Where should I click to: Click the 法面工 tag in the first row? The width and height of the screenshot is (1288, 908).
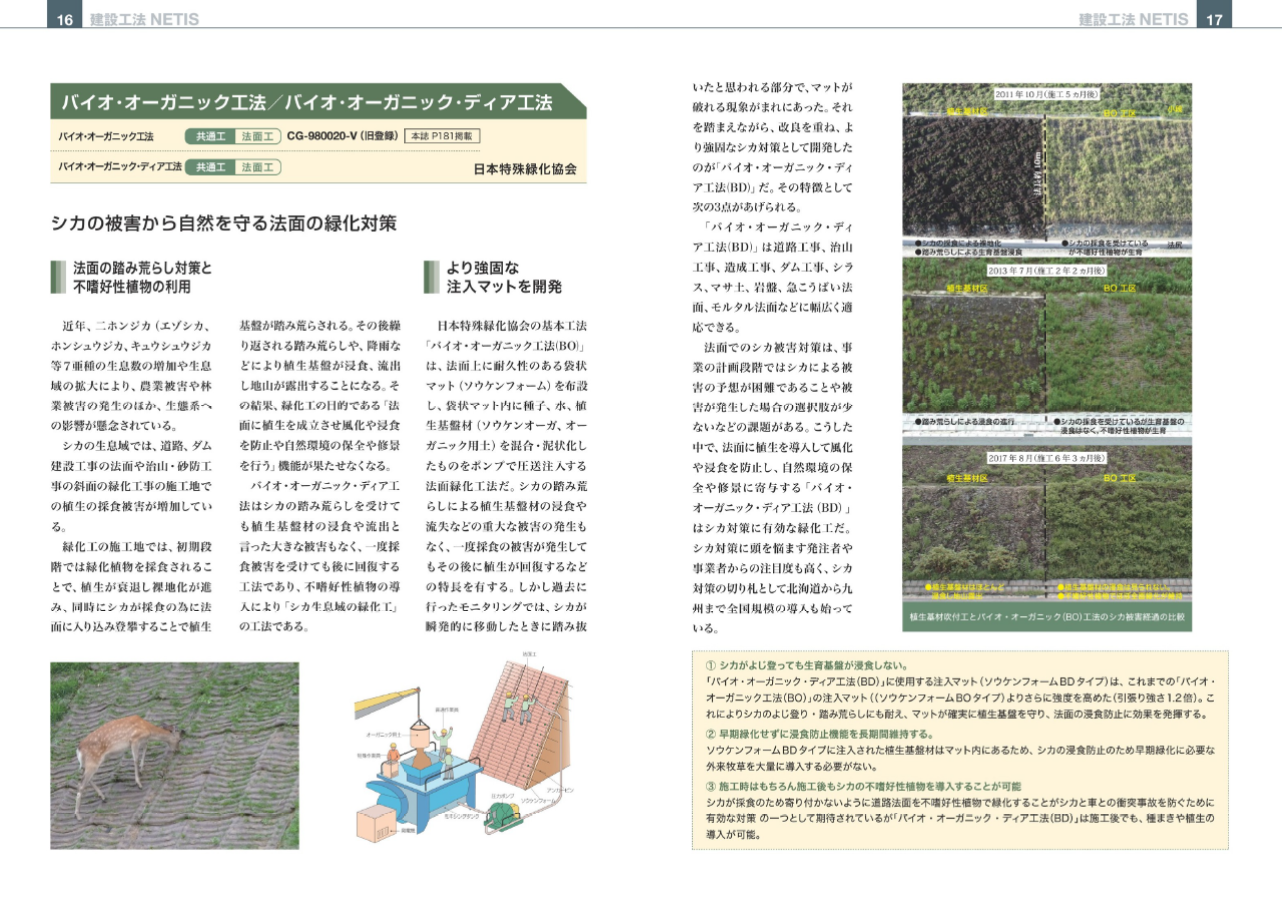[257, 135]
